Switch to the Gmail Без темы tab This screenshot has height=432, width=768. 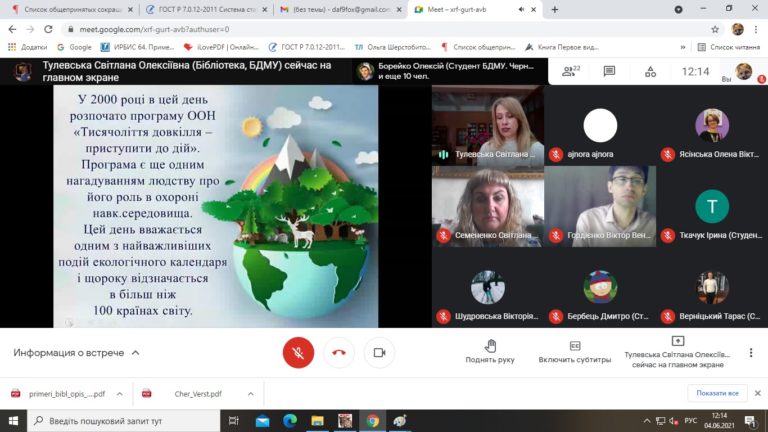pyautogui.click(x=341, y=9)
